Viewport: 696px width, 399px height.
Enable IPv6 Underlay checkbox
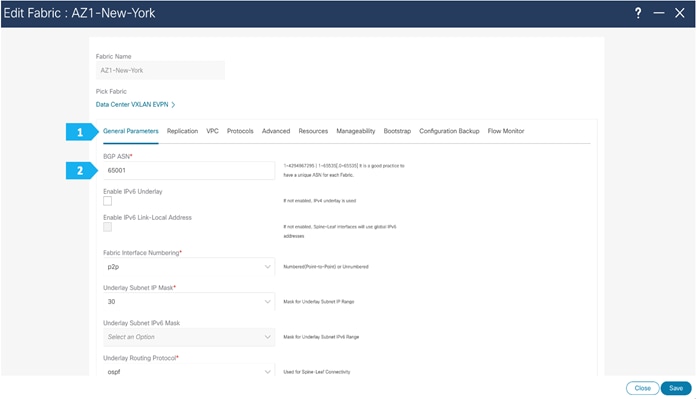[x=107, y=201]
